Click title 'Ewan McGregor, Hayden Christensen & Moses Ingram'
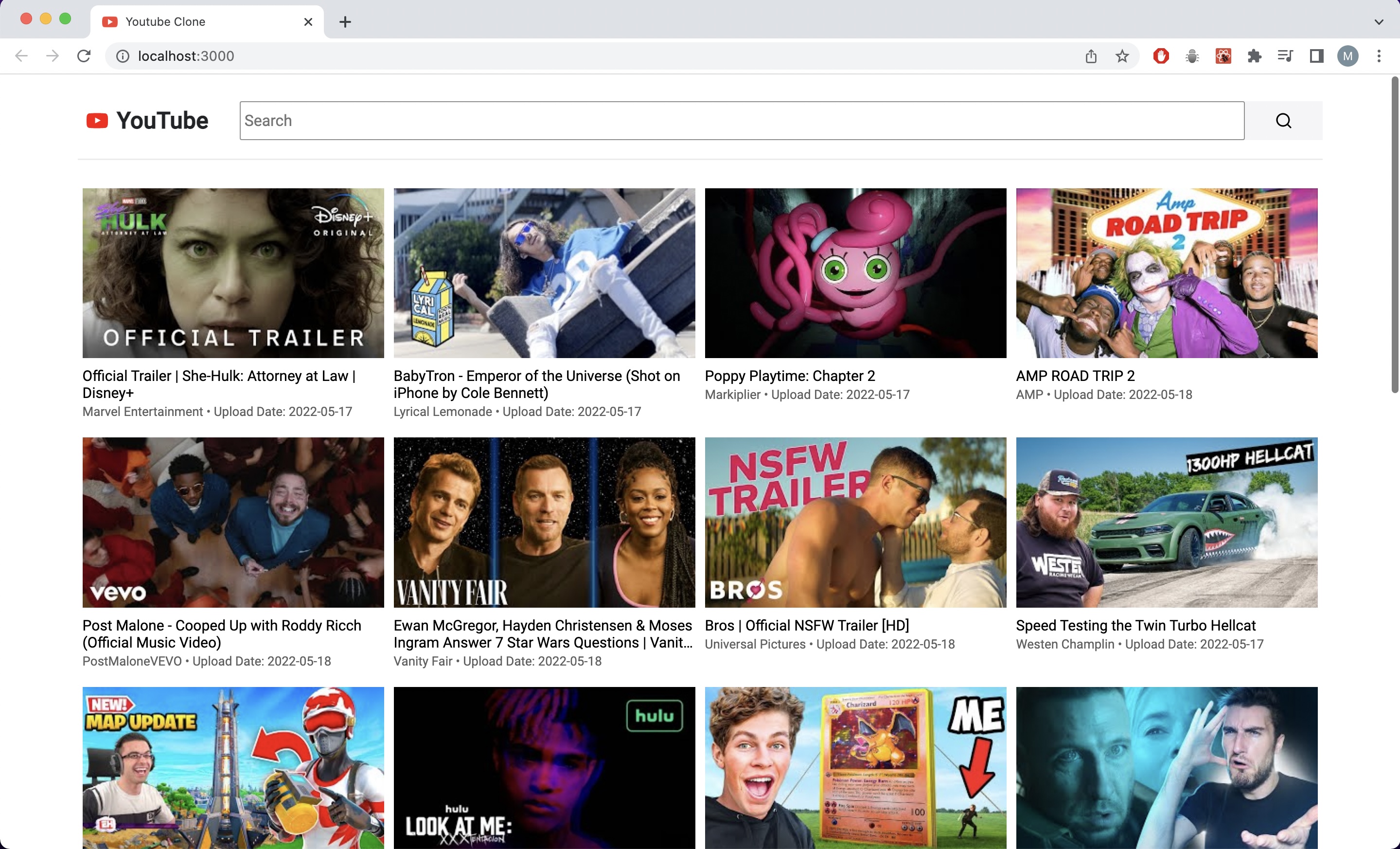The image size is (1400, 849). tap(543, 634)
